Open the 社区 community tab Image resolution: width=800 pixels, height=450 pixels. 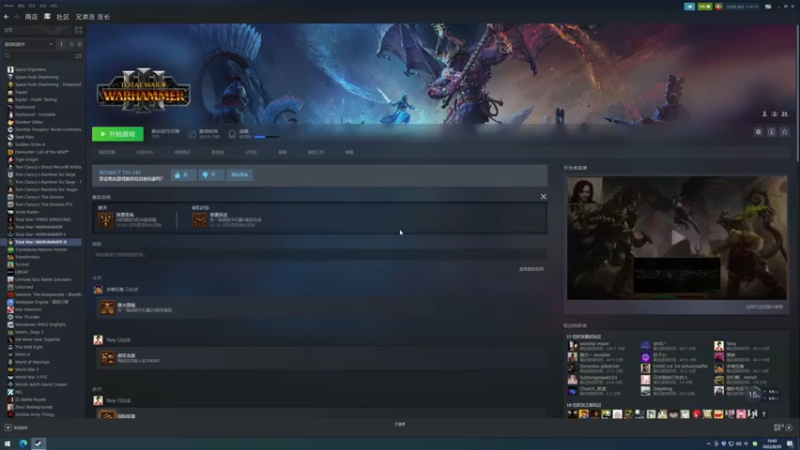point(63,17)
